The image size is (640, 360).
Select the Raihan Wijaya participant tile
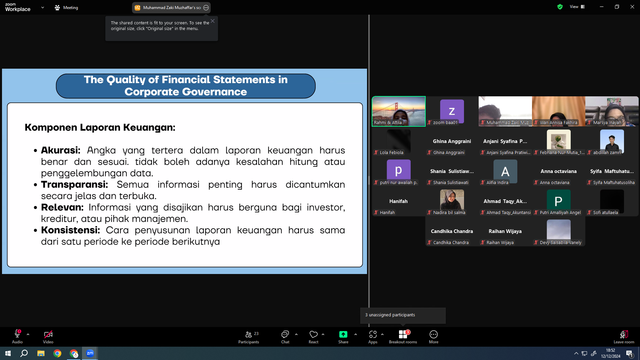[x=505, y=231]
